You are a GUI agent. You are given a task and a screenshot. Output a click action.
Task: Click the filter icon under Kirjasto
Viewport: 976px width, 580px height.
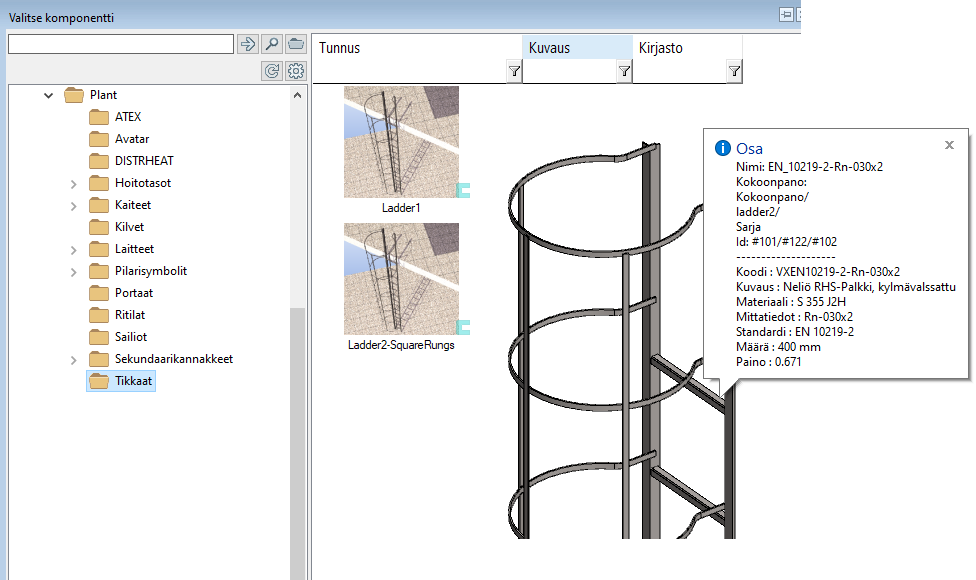[x=734, y=71]
